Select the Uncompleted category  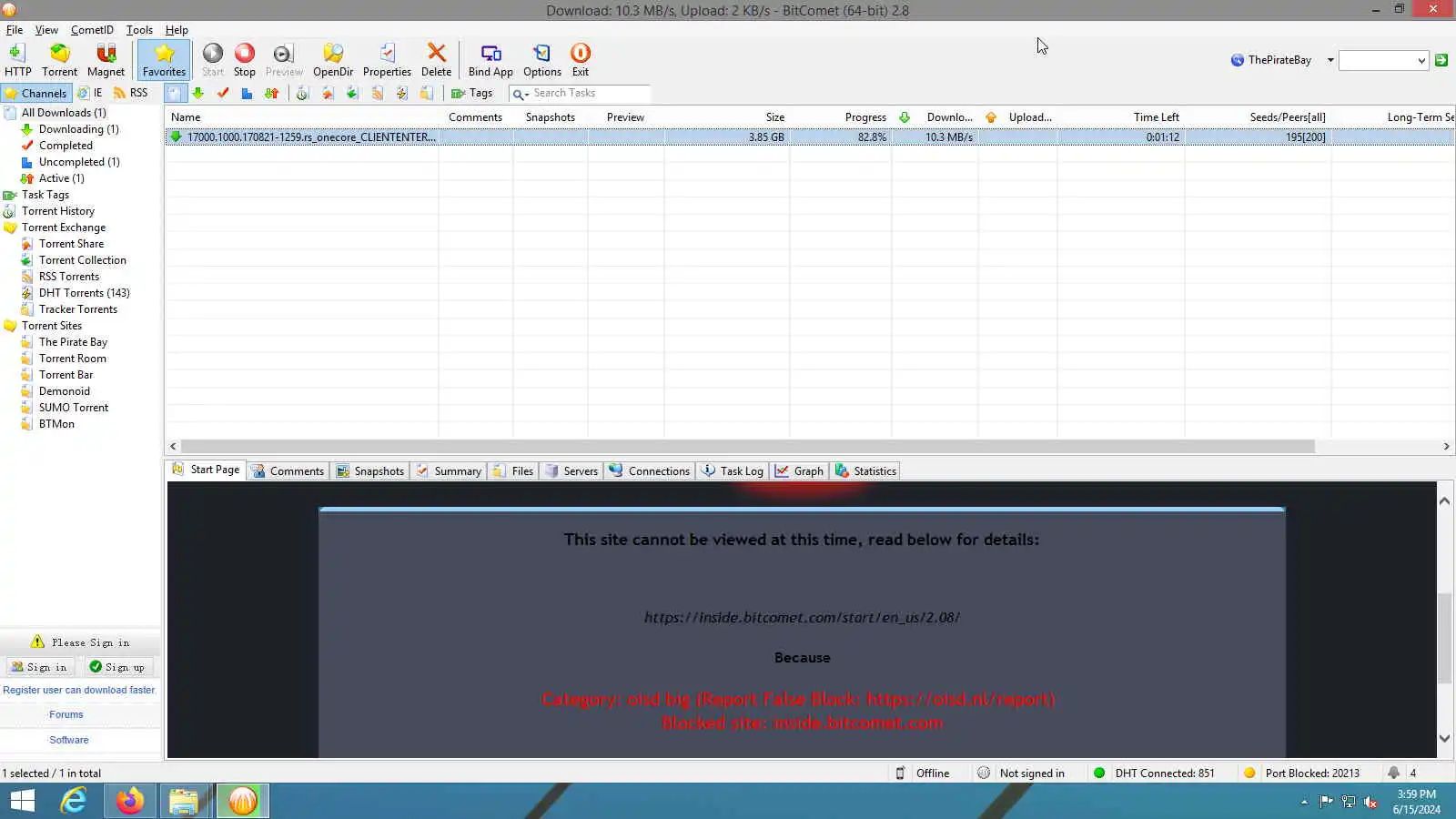(79, 162)
